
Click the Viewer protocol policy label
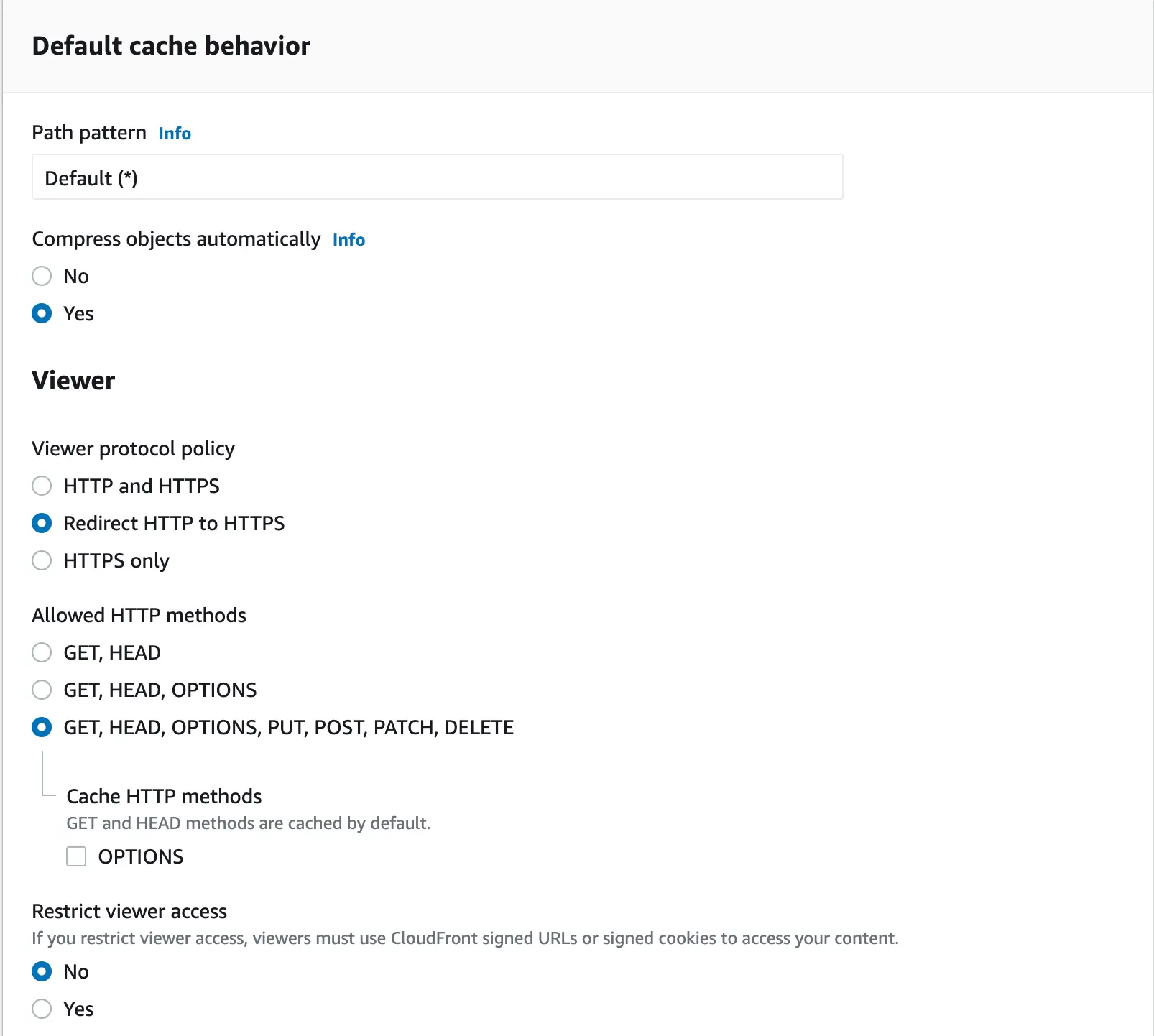pyautogui.click(x=133, y=448)
